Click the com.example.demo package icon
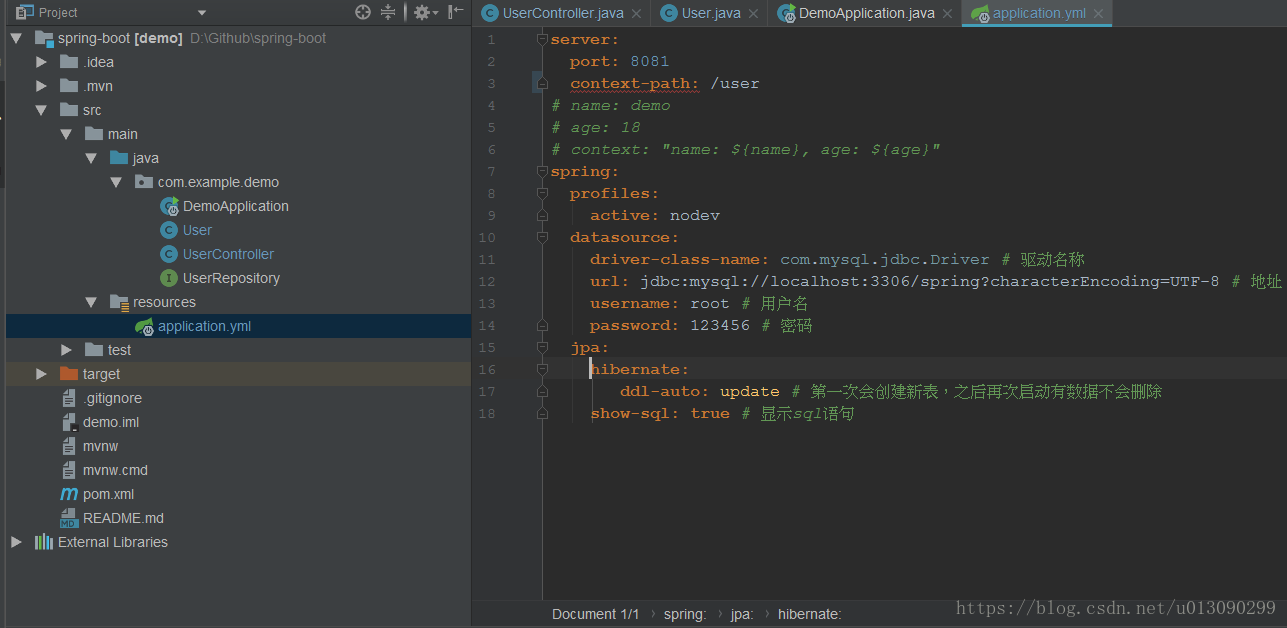 [144, 182]
